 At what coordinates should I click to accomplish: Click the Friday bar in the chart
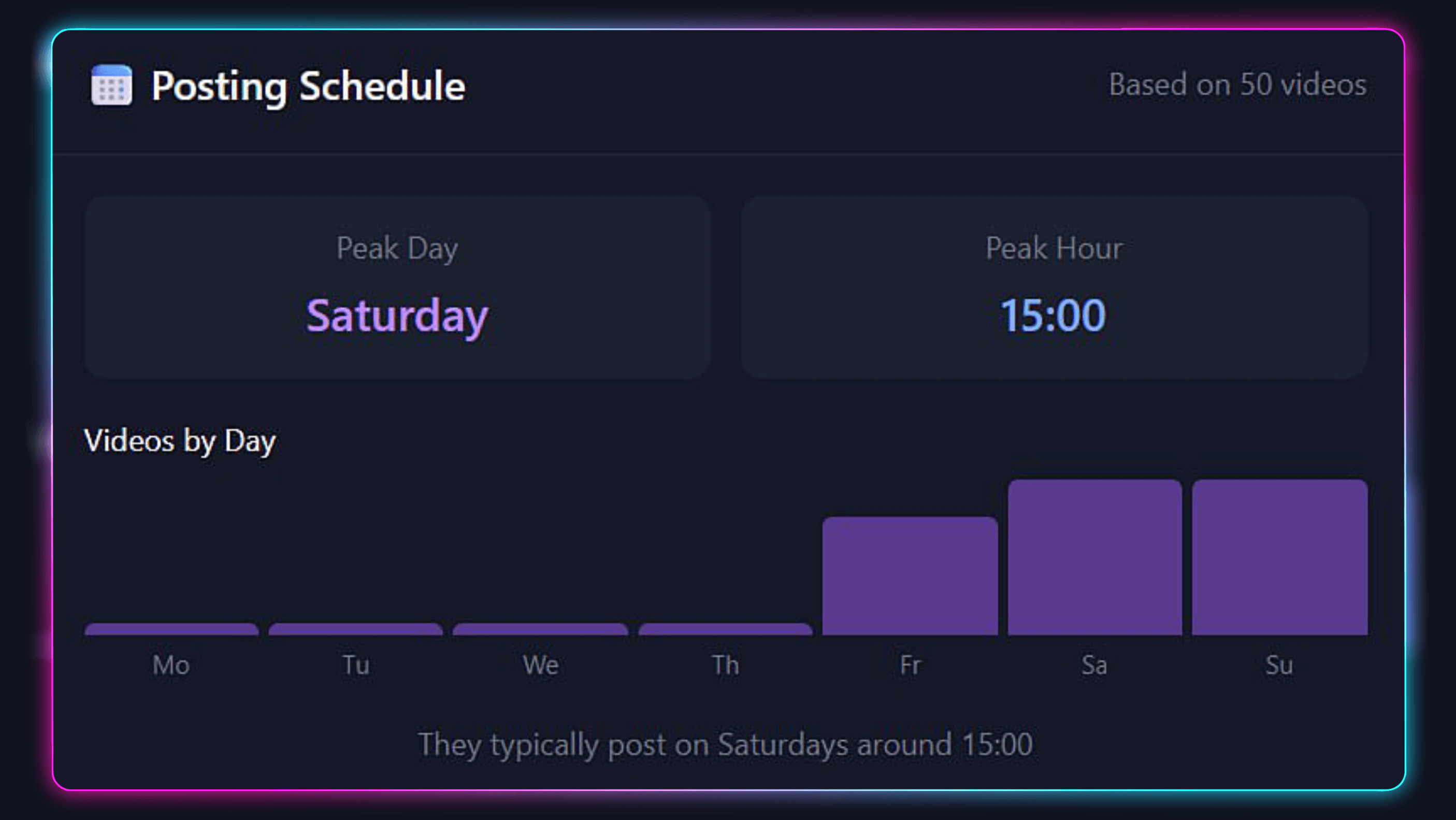910,576
